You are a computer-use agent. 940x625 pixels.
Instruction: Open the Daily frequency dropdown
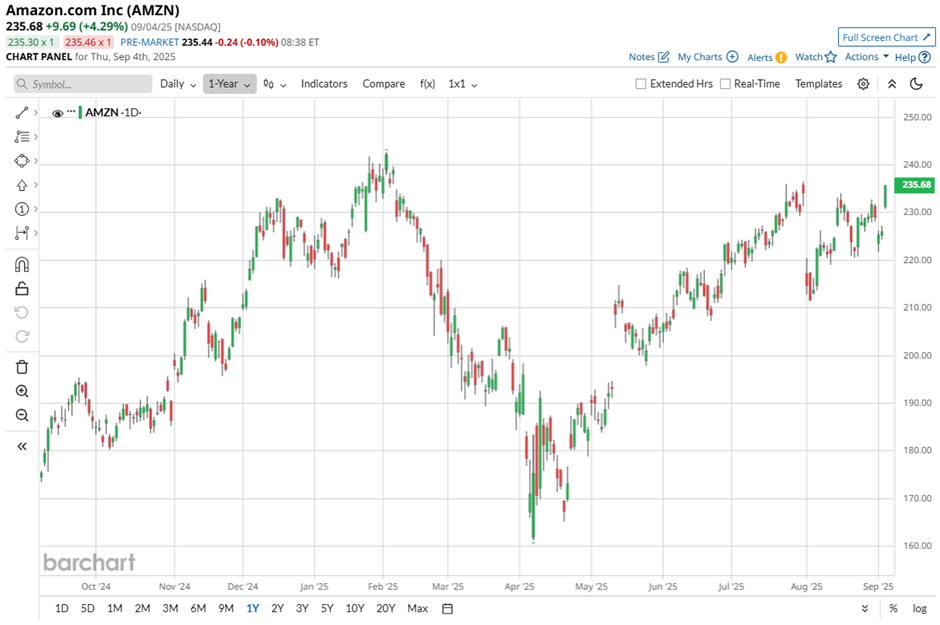tap(178, 84)
